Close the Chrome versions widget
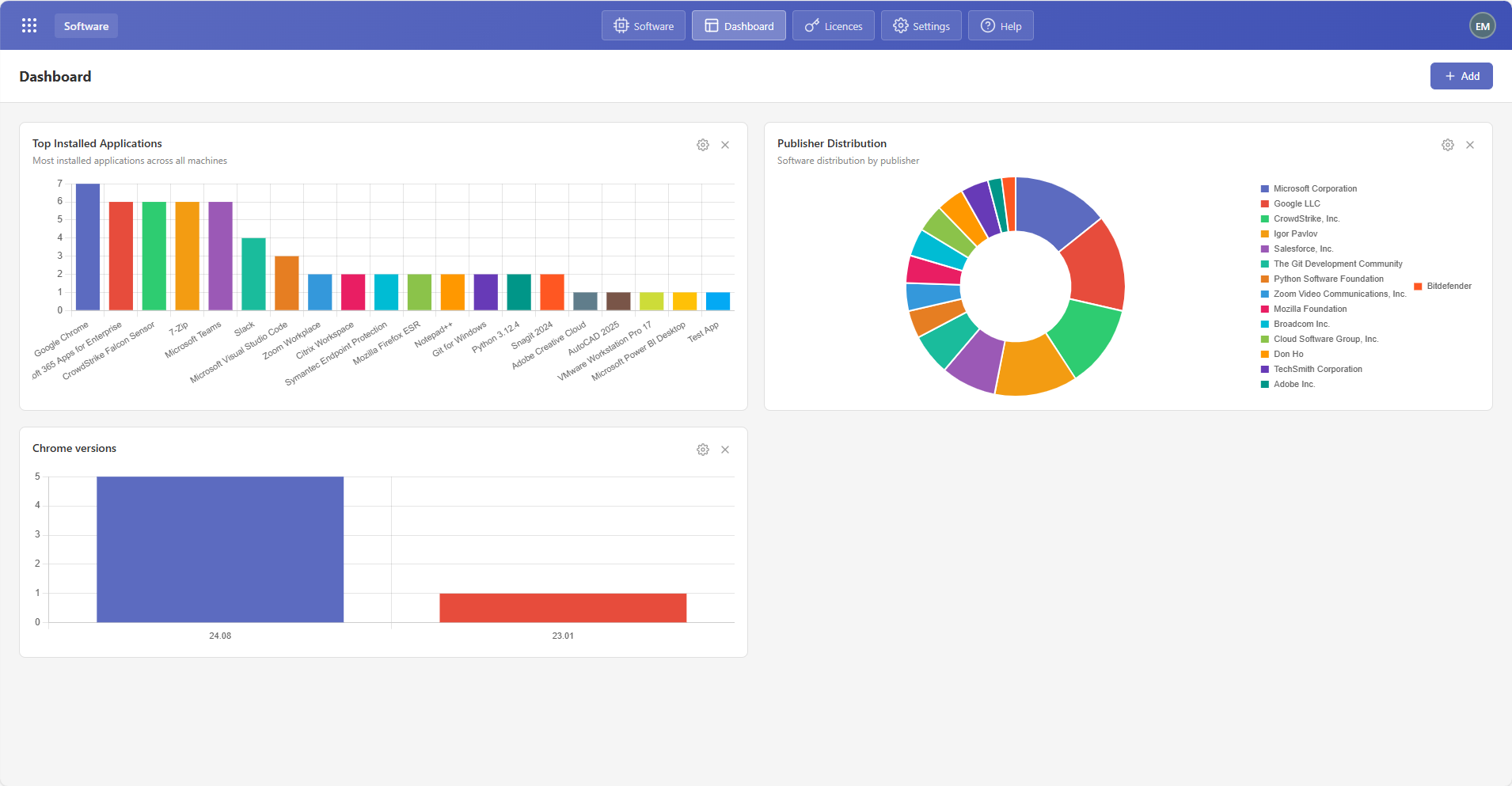Image resolution: width=1512 pixels, height=786 pixels. click(x=725, y=450)
